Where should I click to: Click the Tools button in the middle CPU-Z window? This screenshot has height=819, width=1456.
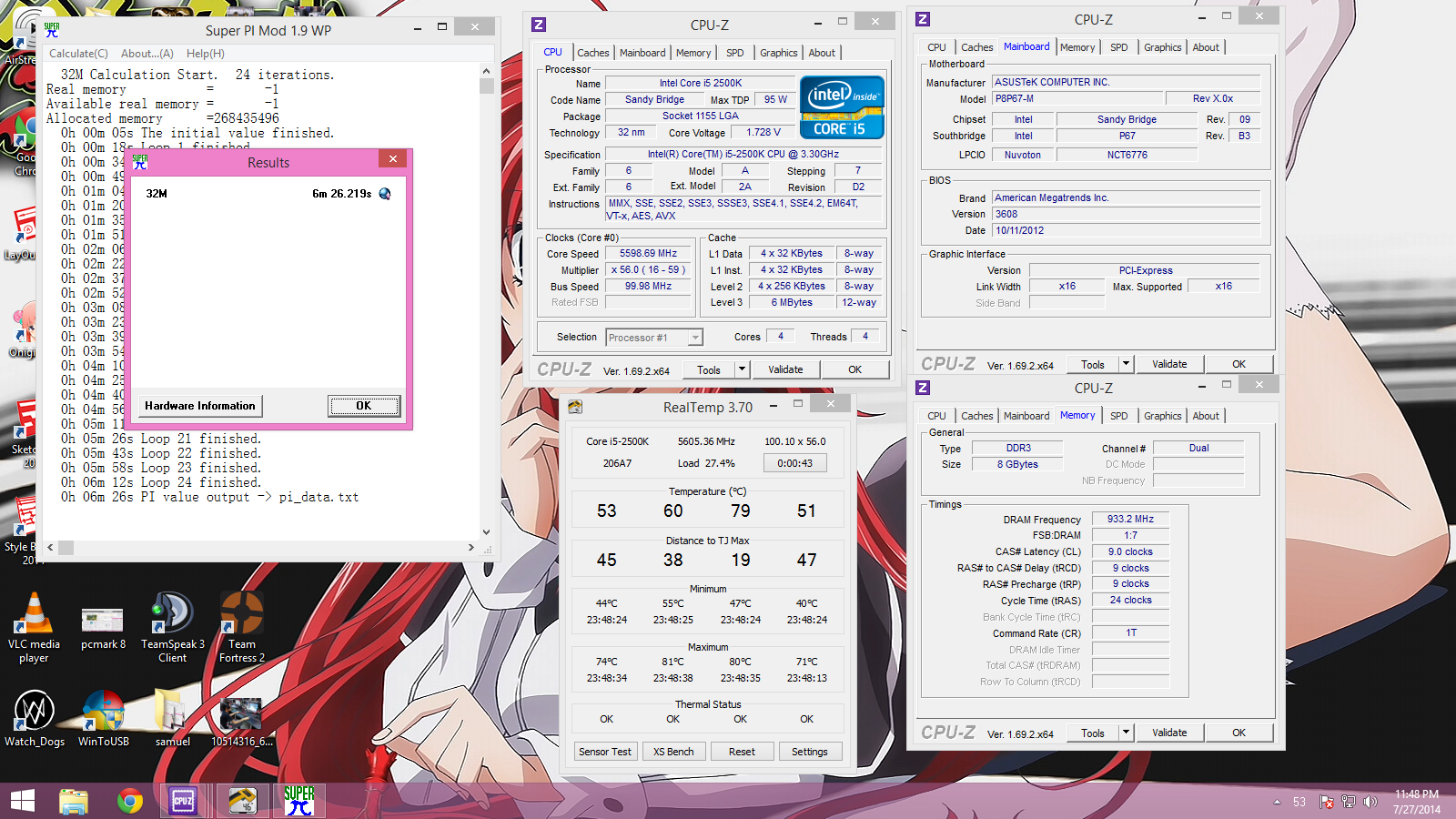709,369
